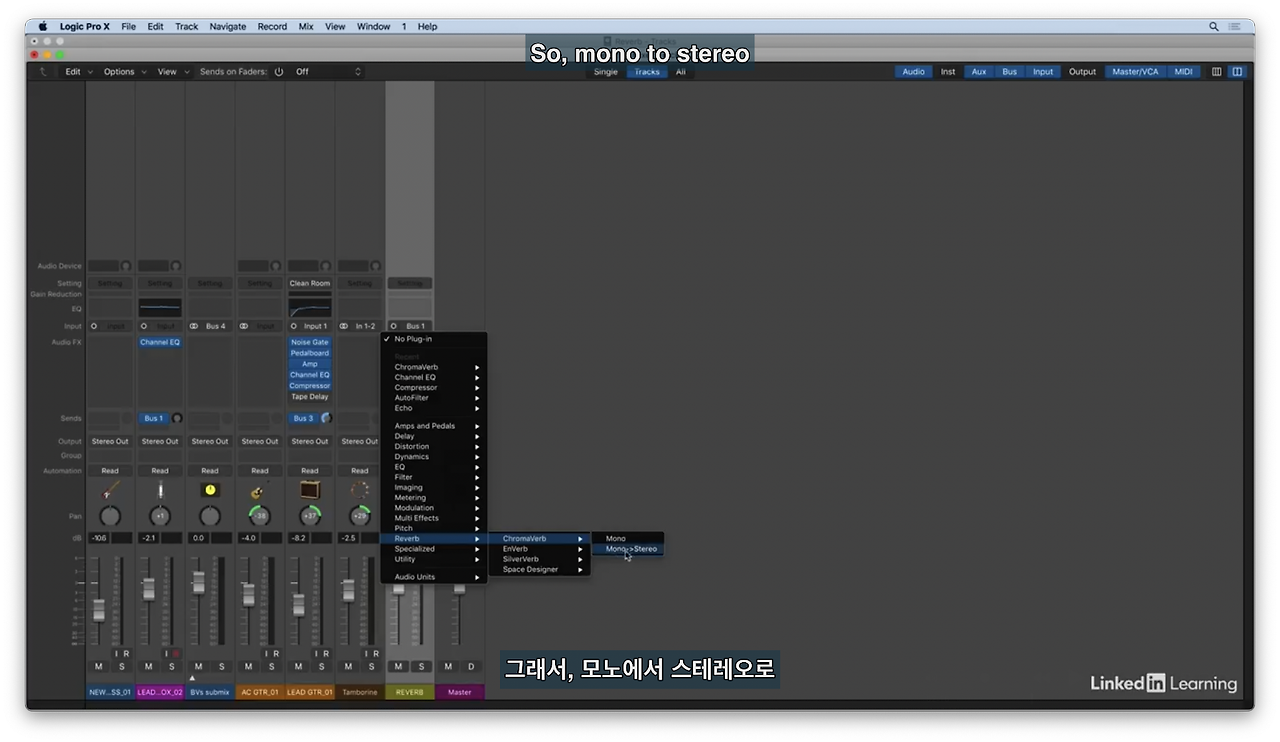
Task: Click the mixer back arrow icon
Action: point(42,72)
